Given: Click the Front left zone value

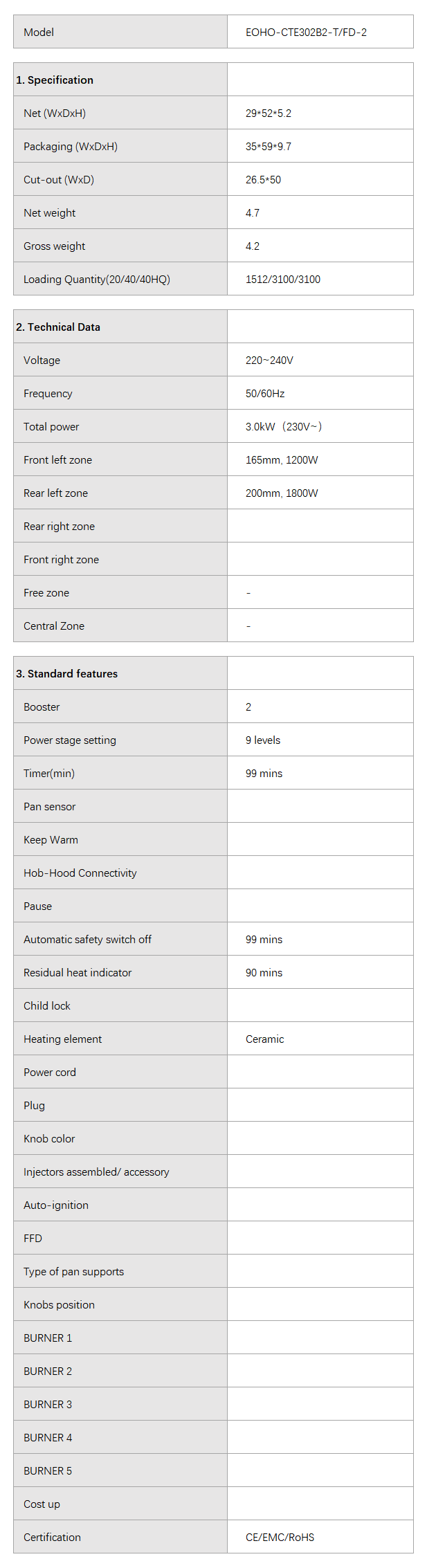Looking at the screenshot, I should 282,460.
